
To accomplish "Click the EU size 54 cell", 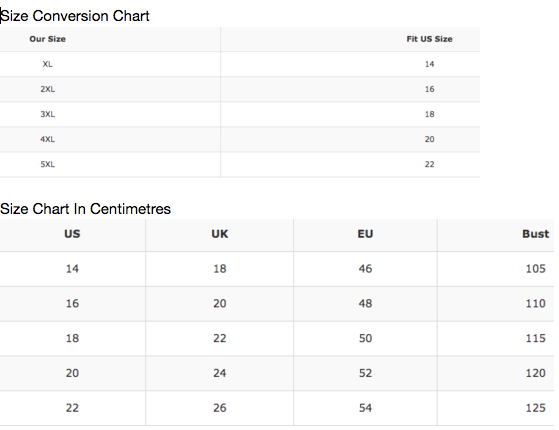I will click(365, 408).
